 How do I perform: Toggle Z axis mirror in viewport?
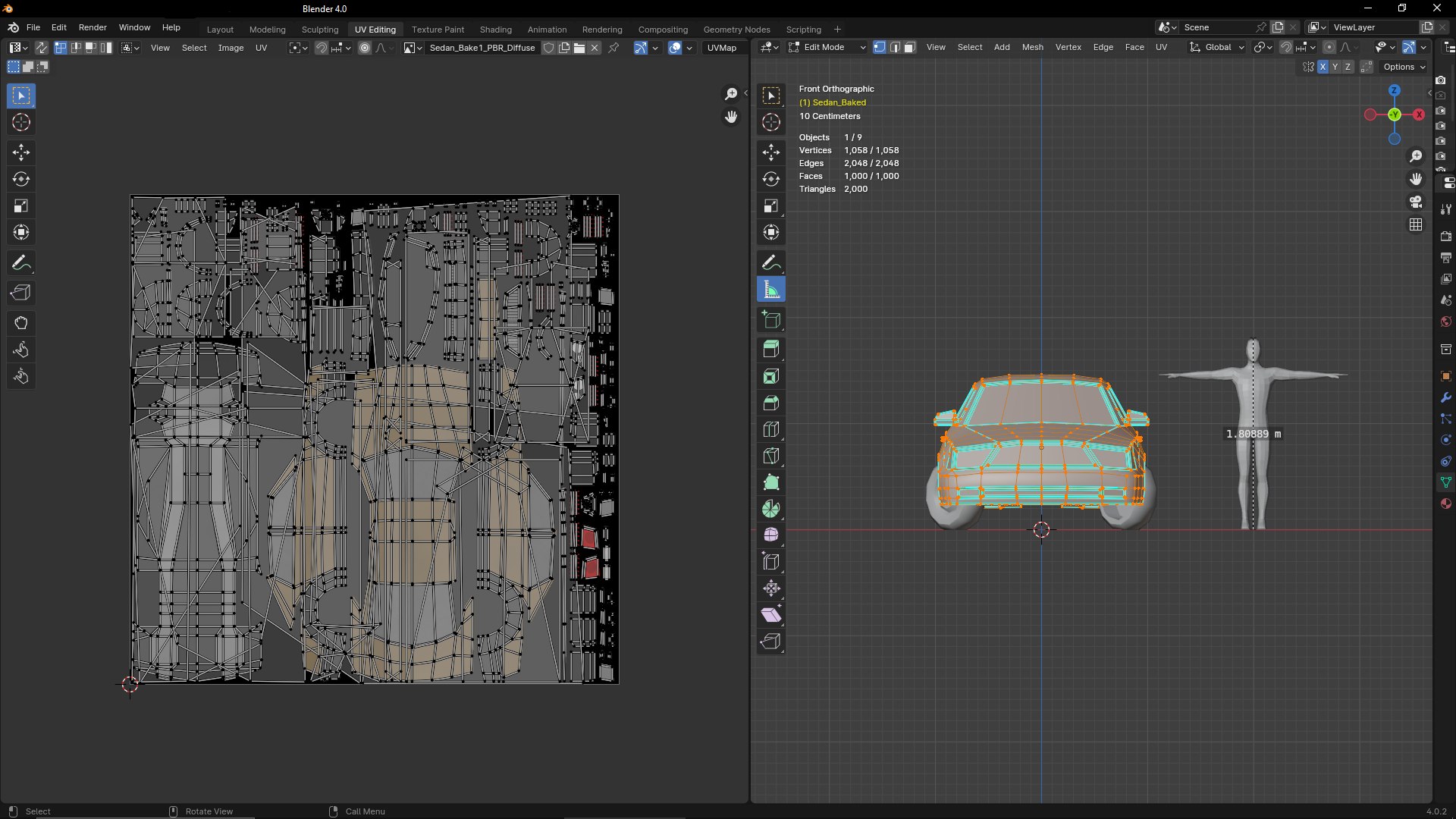(x=1348, y=67)
